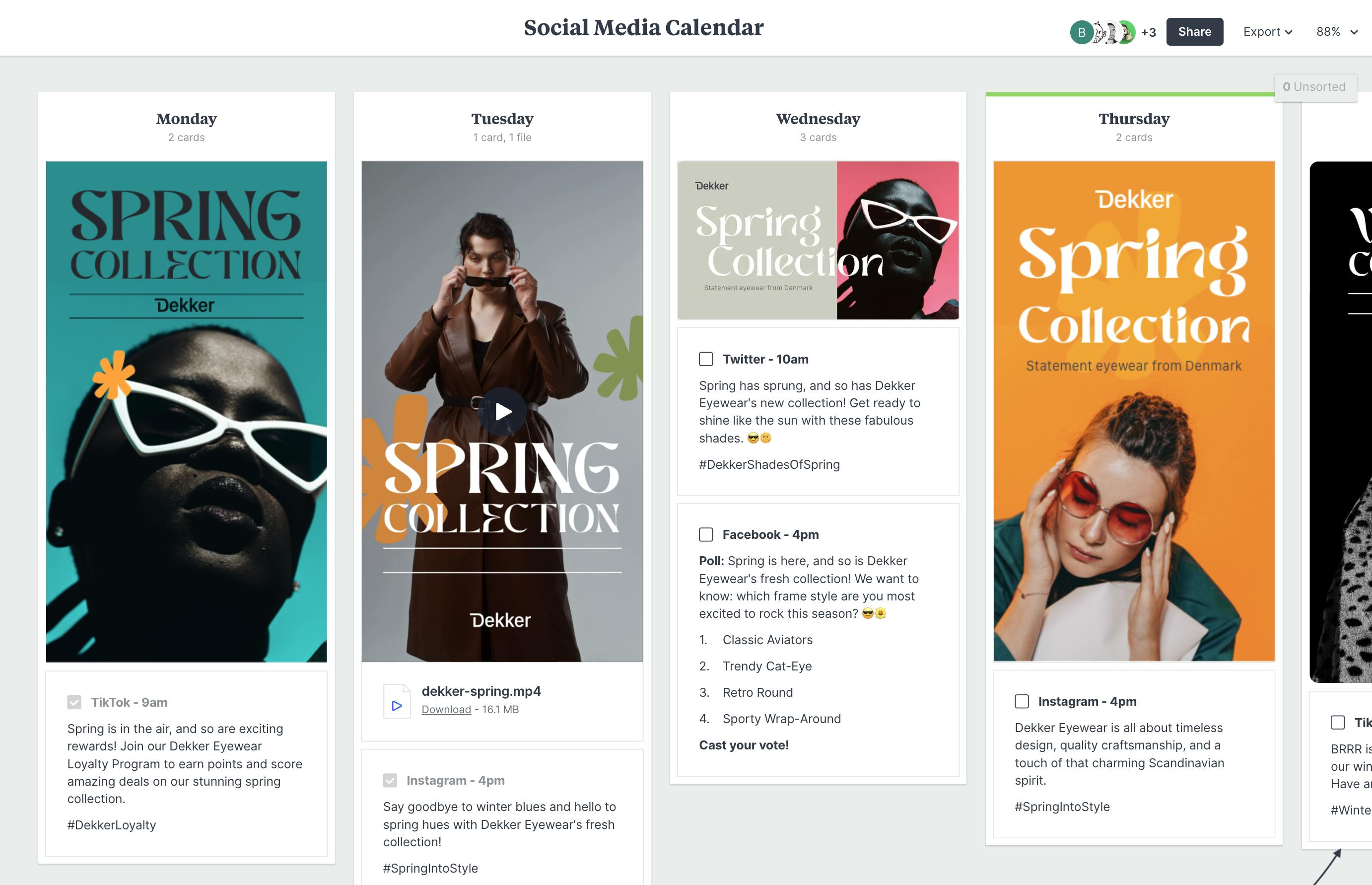
Task: Open the 0 Unsorted tray
Action: tap(1315, 87)
